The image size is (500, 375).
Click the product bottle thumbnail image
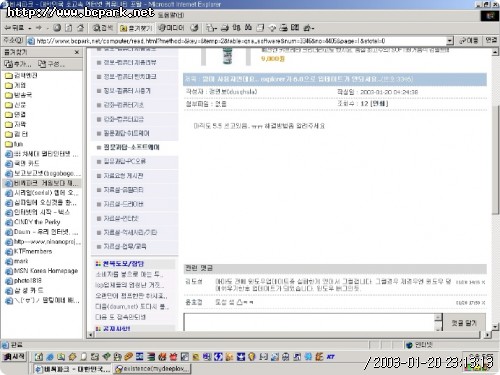(227, 56)
